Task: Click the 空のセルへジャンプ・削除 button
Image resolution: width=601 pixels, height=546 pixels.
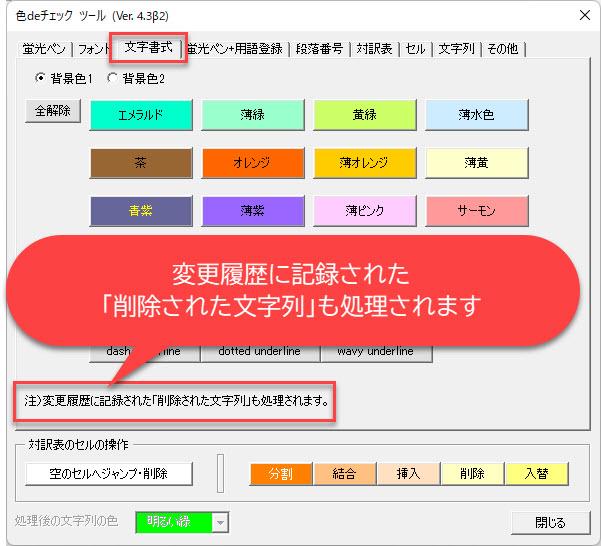Action: [x=109, y=473]
